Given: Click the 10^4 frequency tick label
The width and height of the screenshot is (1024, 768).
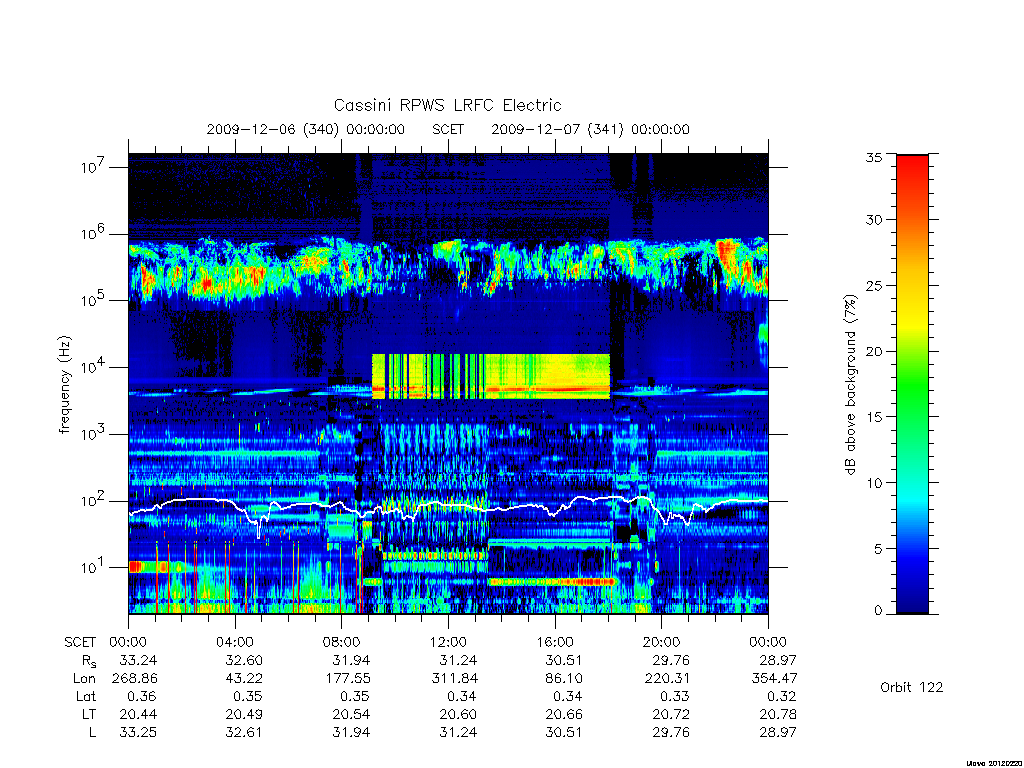Looking at the screenshot, I should click(93, 367).
